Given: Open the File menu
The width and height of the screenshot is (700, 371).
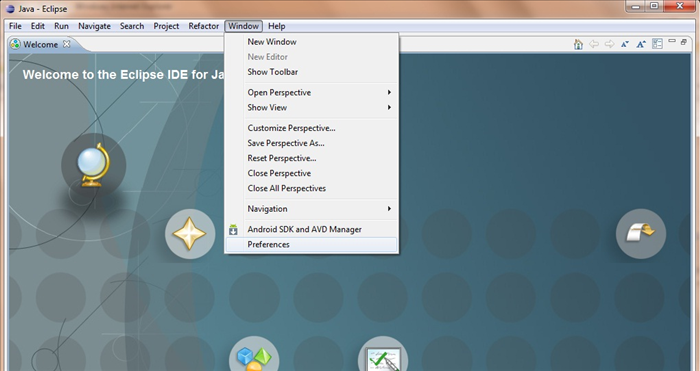Looking at the screenshot, I should coord(15,26).
